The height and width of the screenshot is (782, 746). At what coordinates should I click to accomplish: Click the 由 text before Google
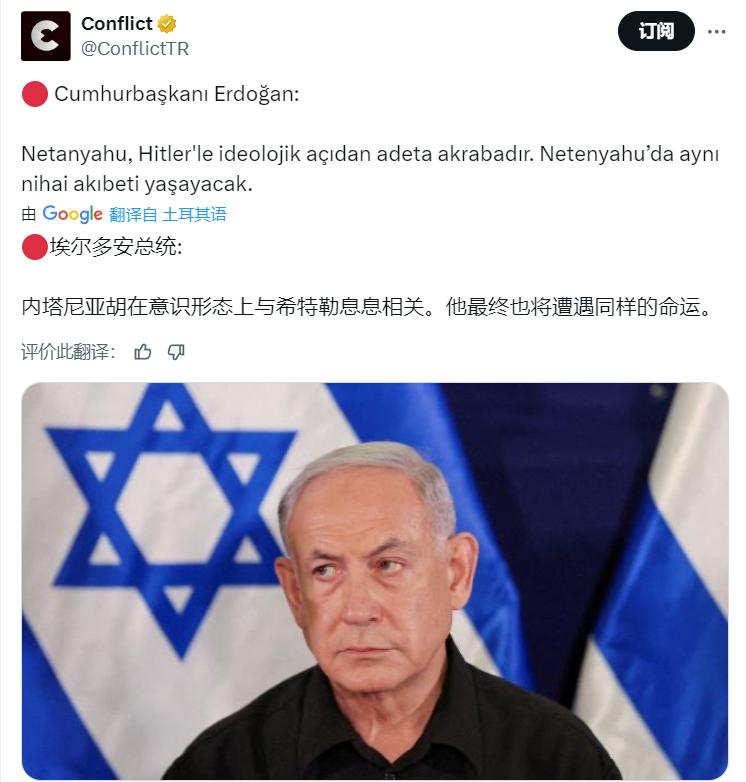[29, 214]
